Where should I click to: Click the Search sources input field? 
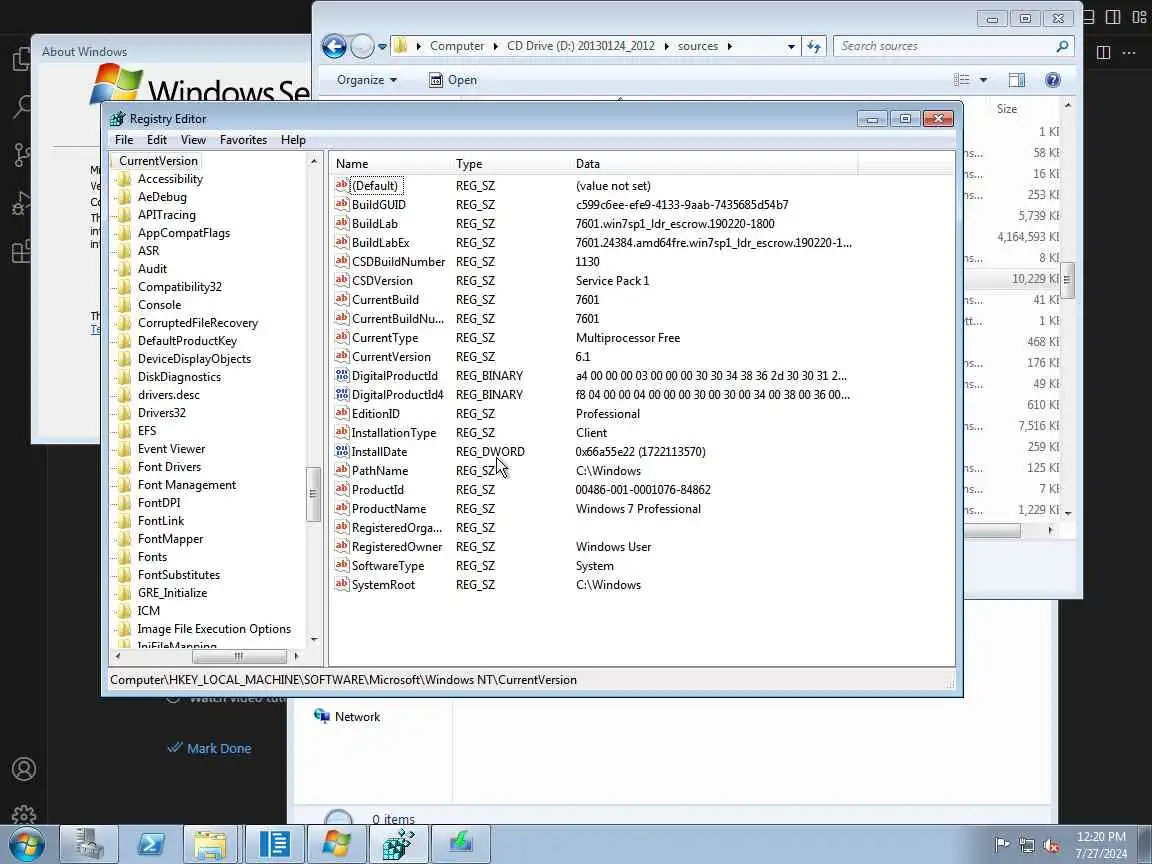point(946,46)
